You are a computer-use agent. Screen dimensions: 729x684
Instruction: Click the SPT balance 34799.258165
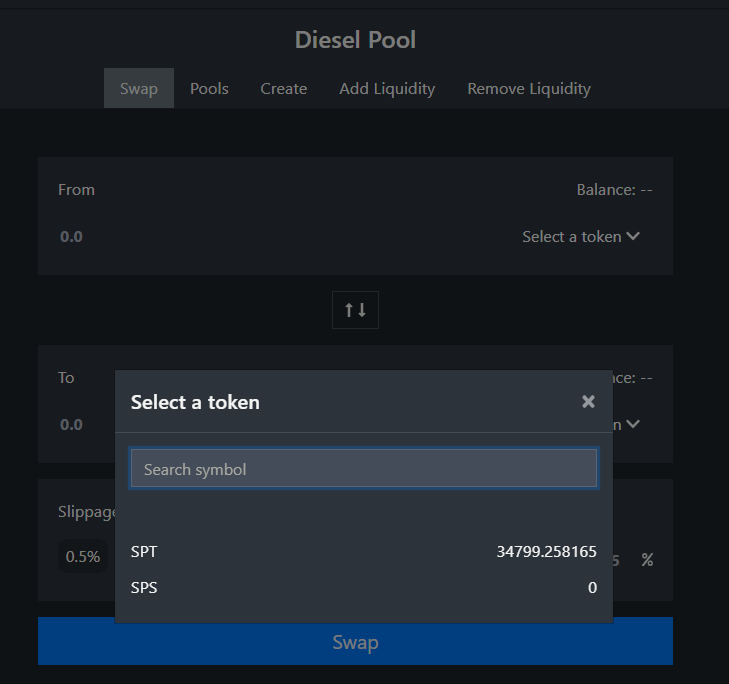[546, 551]
